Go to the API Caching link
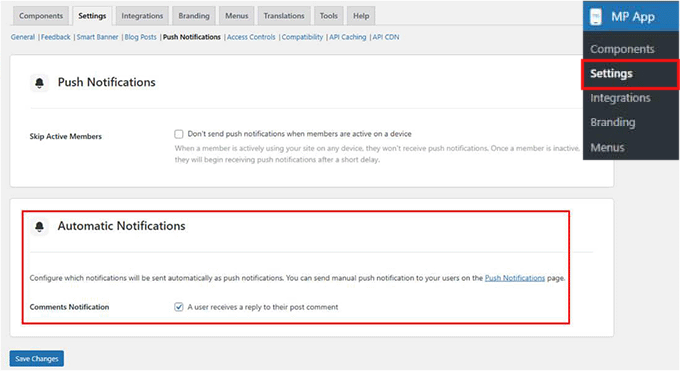680x371 pixels. [347, 37]
